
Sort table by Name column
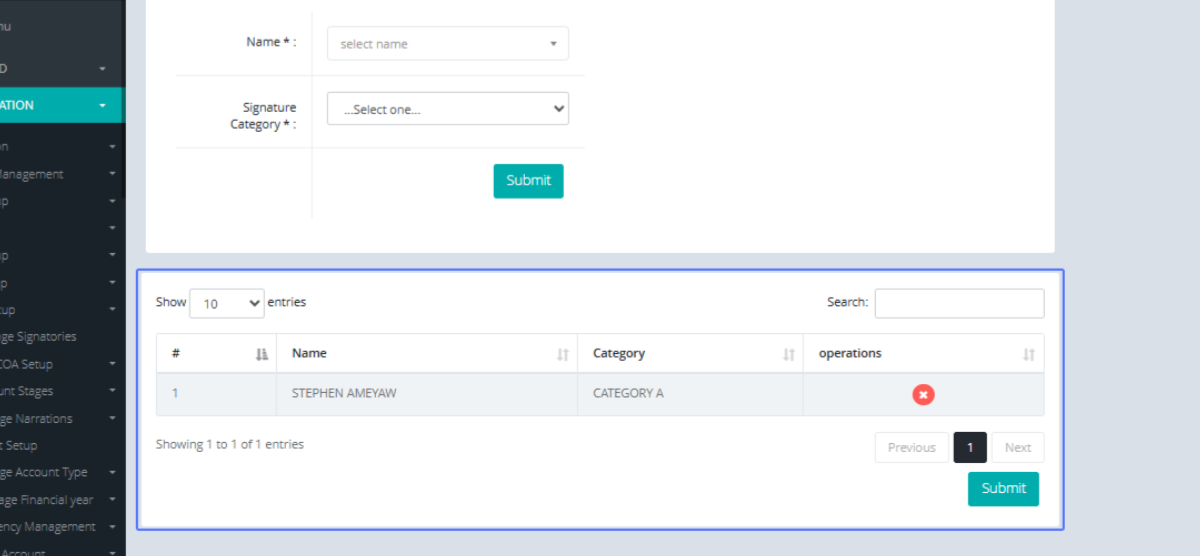(x=427, y=354)
